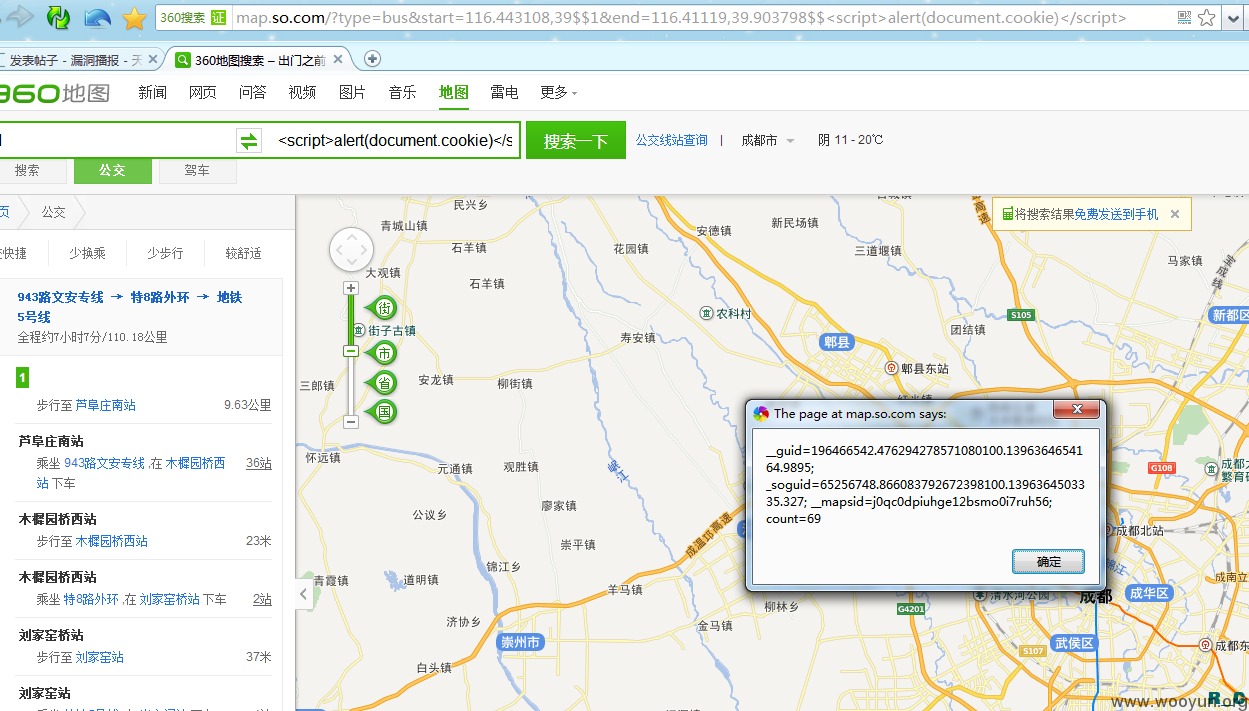This screenshot has height=711, width=1249.
Task: Open 新闻 in the top navigation
Action: click(x=152, y=92)
